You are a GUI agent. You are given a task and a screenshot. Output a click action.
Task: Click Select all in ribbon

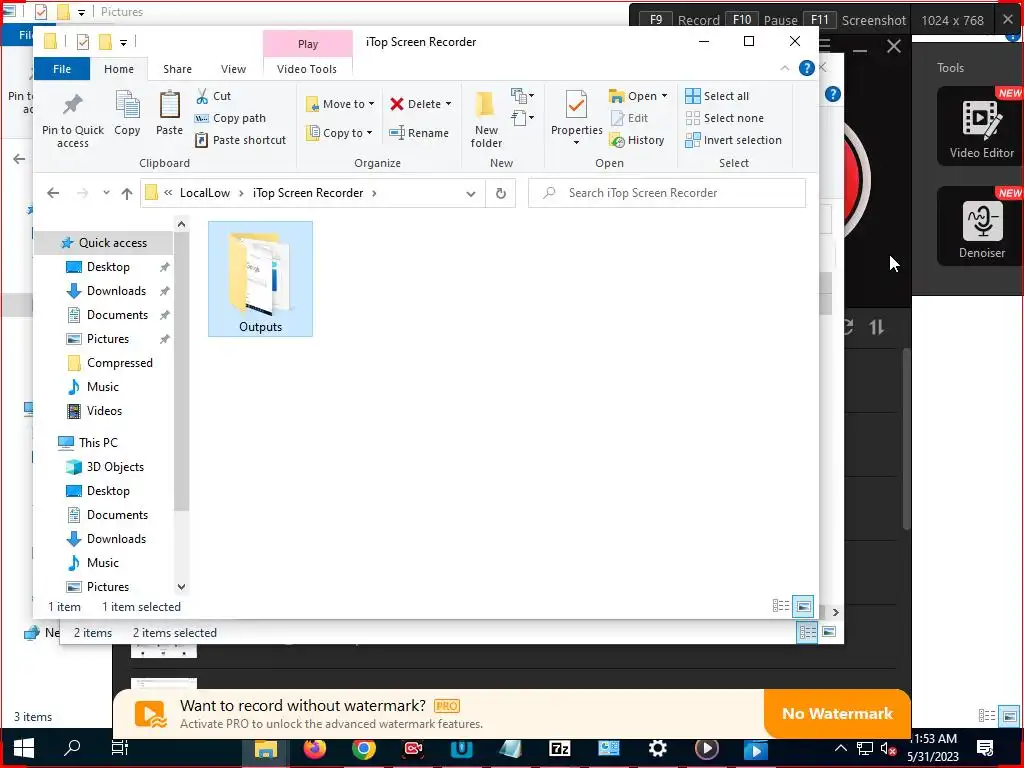point(717,96)
